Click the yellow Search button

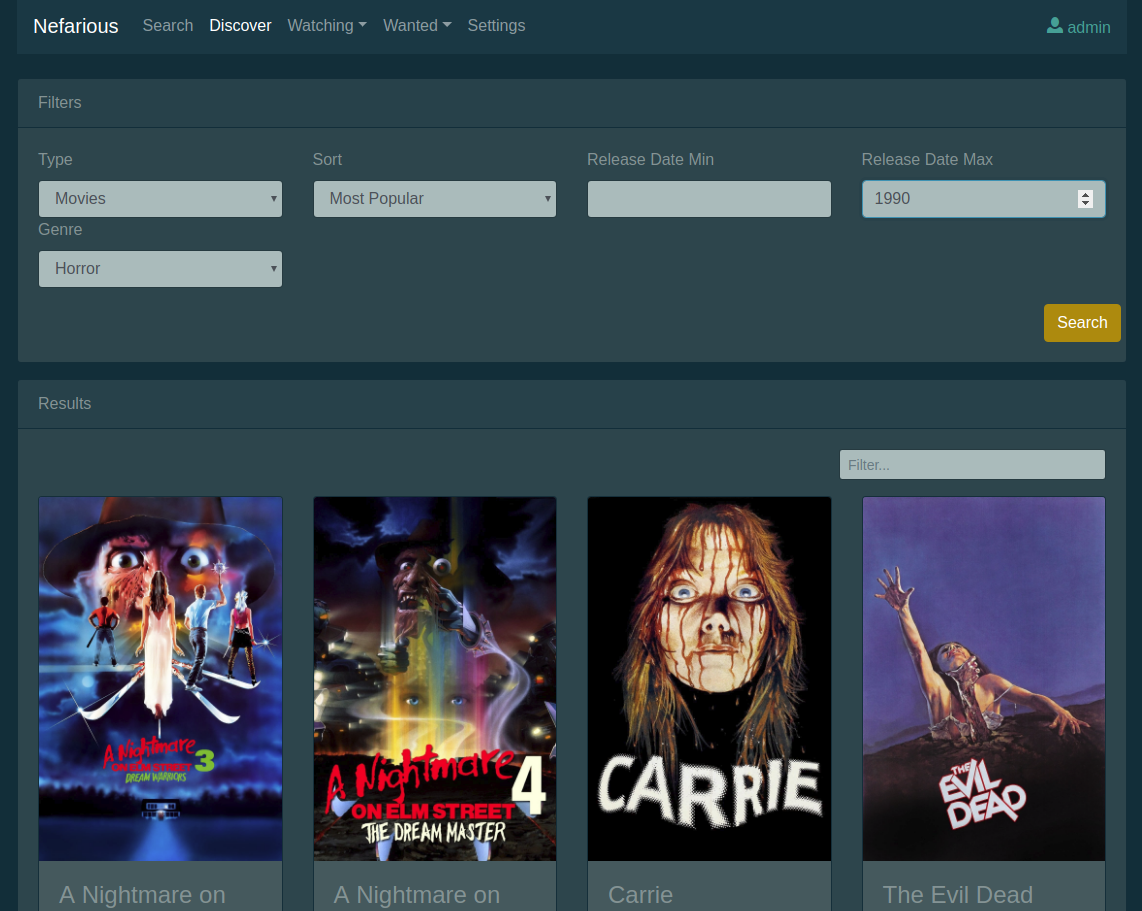coord(1082,323)
